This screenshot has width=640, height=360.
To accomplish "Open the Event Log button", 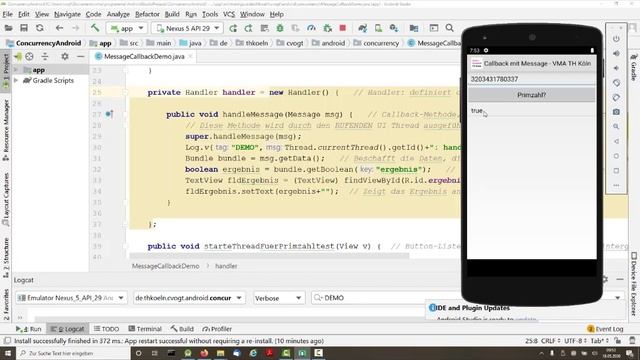I will point(605,329).
